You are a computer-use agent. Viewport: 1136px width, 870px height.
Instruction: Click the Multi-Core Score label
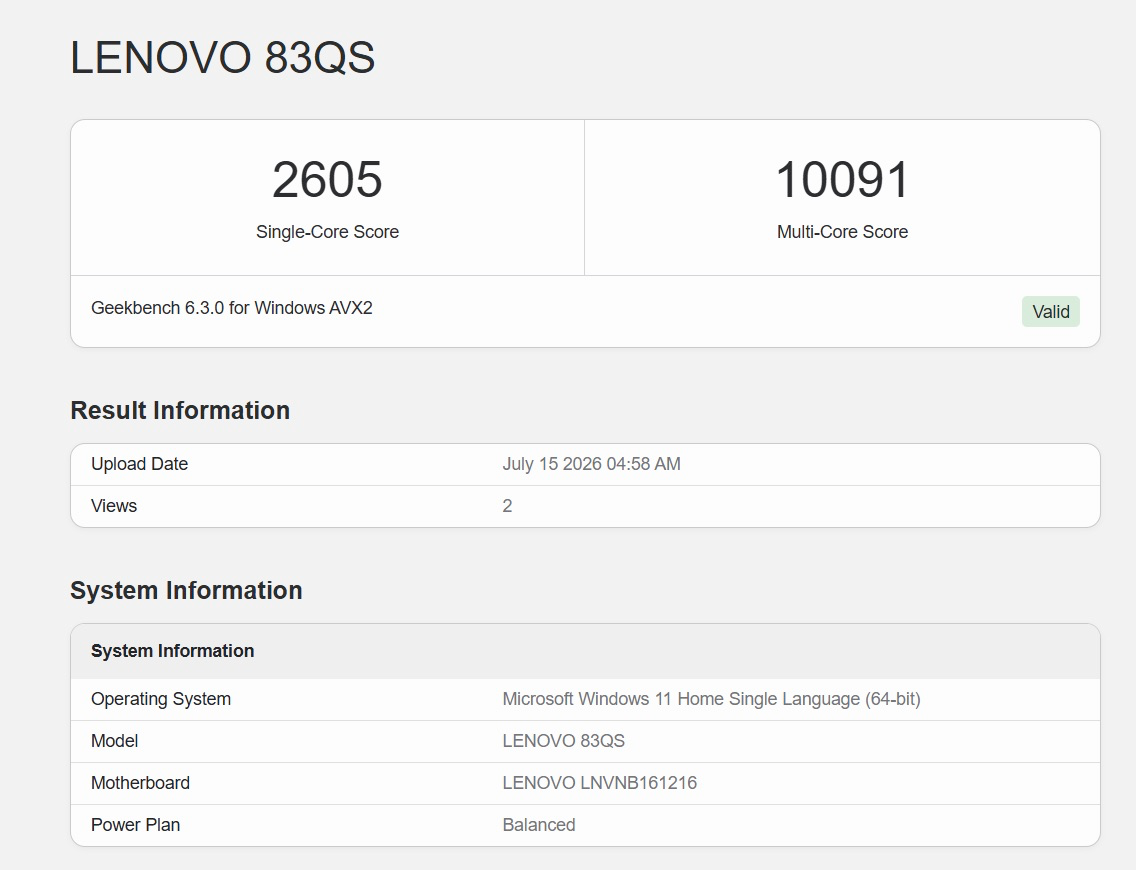tap(843, 232)
